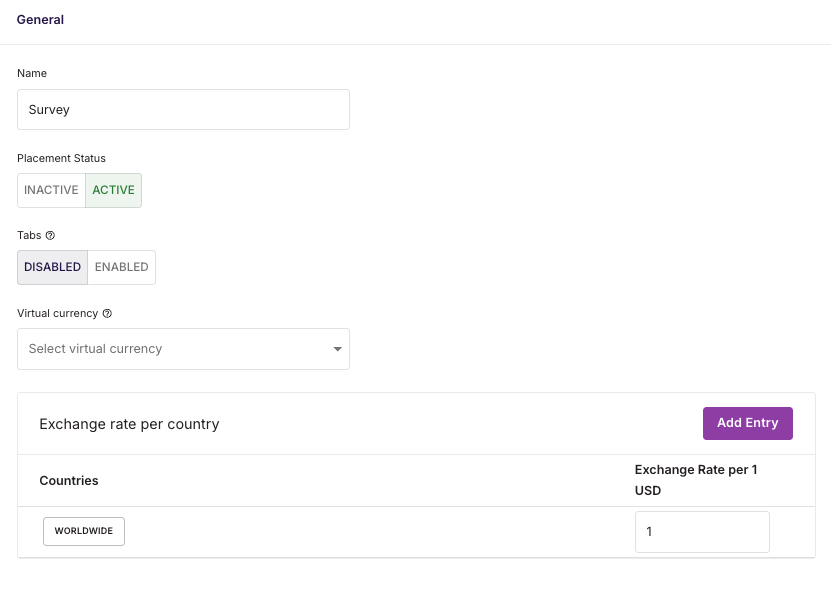Click the help icon beside Virtual currency
This screenshot has height=590, width=831.
[107, 313]
